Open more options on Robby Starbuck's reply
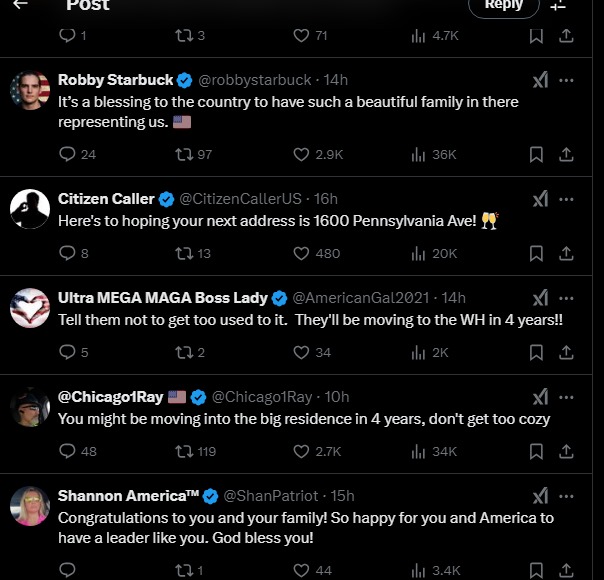Image resolution: width=604 pixels, height=580 pixels. pyautogui.click(x=566, y=80)
